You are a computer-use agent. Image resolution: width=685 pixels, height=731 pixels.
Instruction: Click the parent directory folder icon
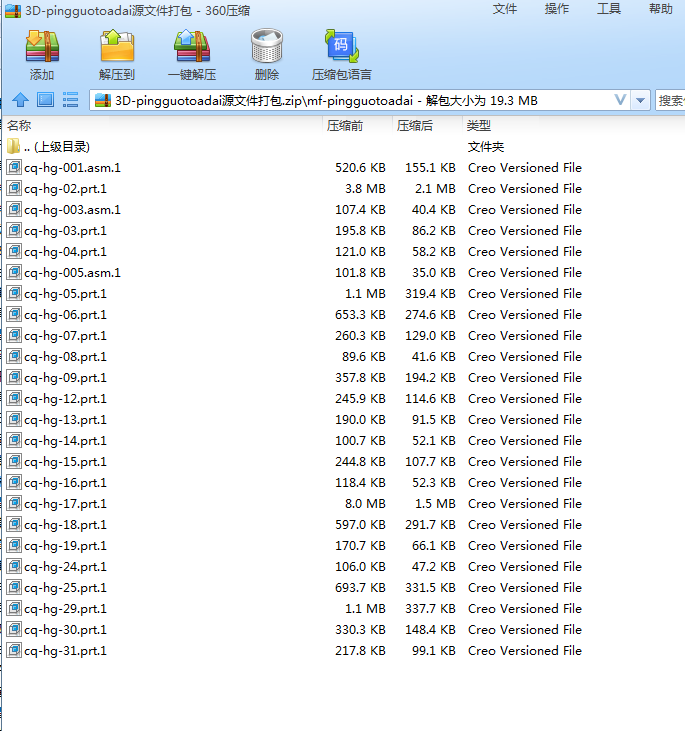pos(14,146)
